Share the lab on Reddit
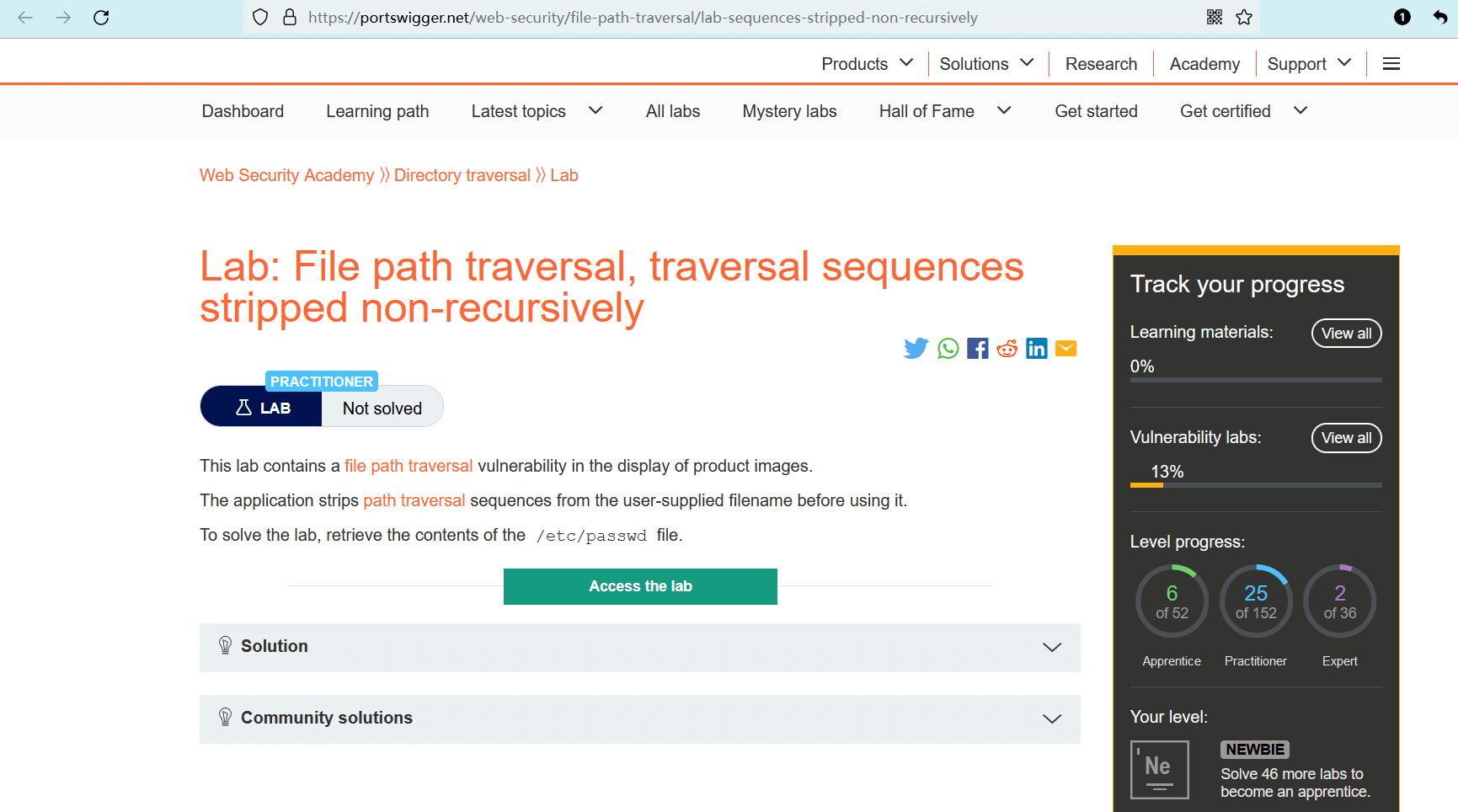 [x=1007, y=349]
